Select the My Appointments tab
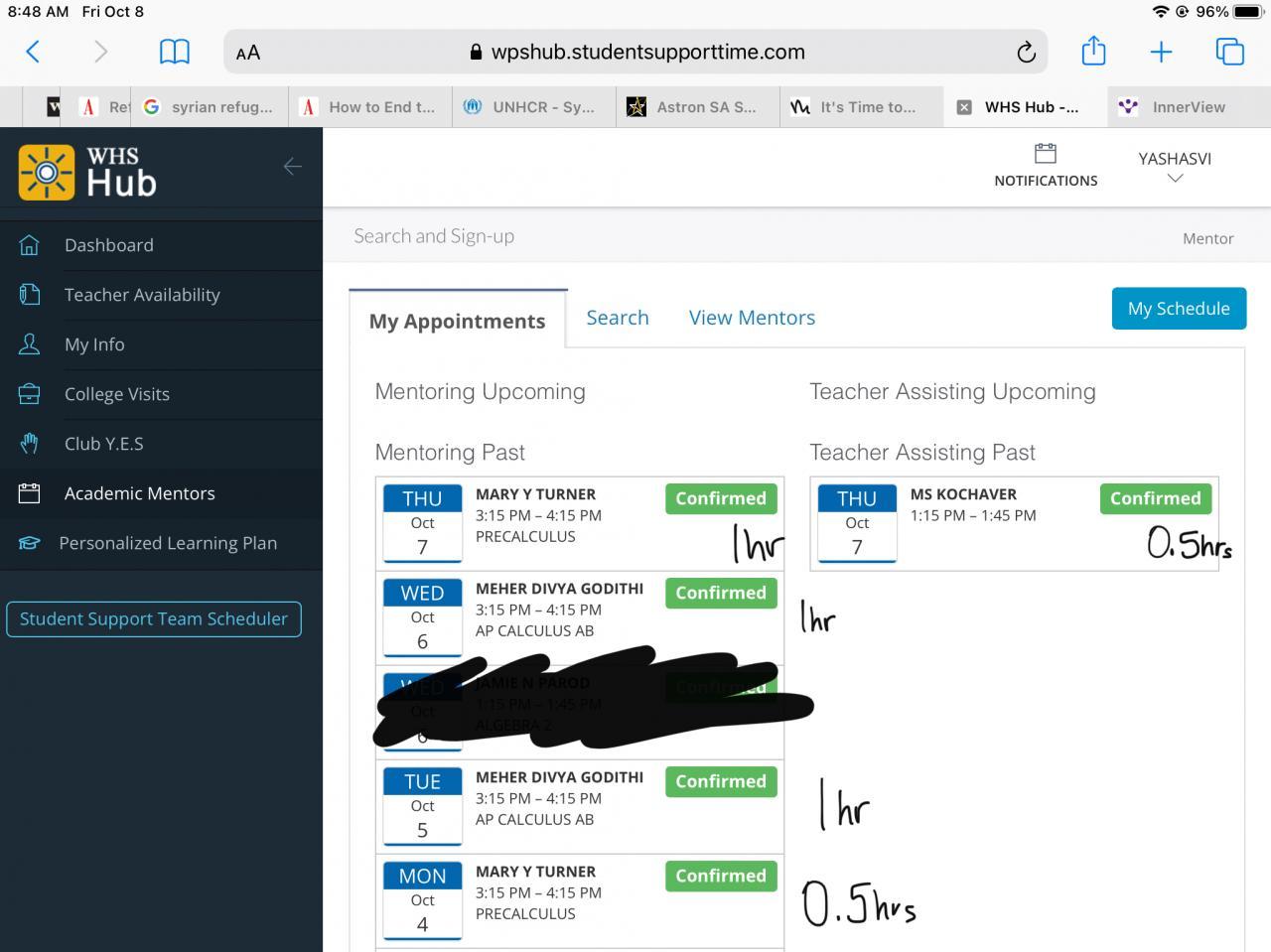Image resolution: width=1271 pixels, height=952 pixels. [457, 321]
